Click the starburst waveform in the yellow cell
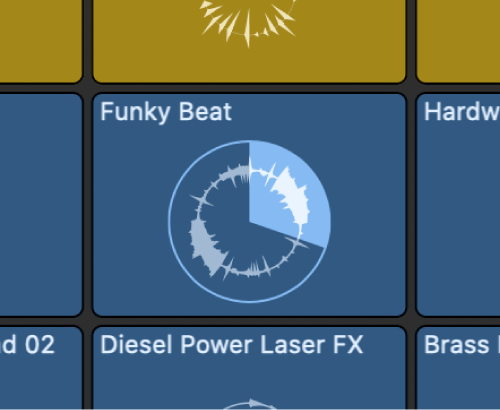 point(248,22)
